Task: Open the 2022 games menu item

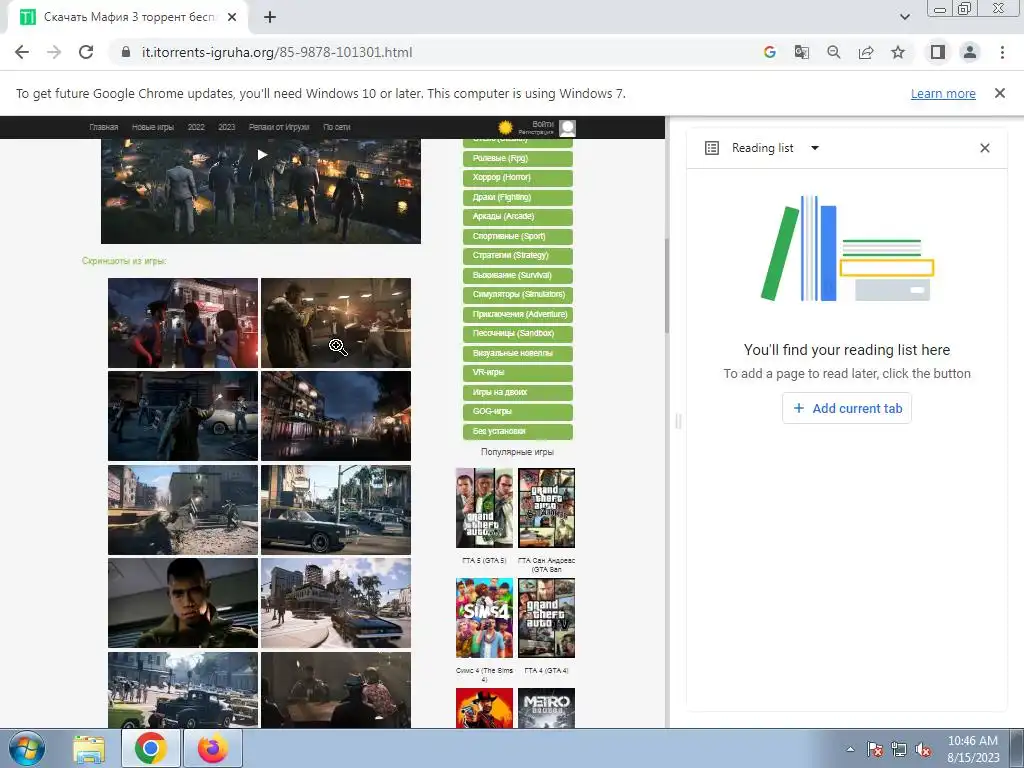Action: point(196,127)
